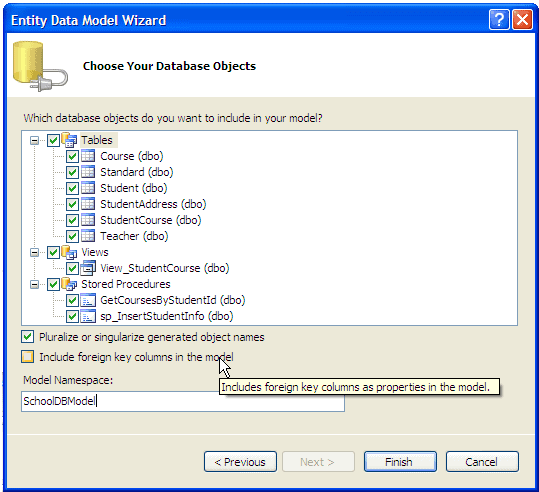Collapse the Stored Procedures tree node
This screenshot has height=492, width=539.
pyautogui.click(x=34, y=284)
